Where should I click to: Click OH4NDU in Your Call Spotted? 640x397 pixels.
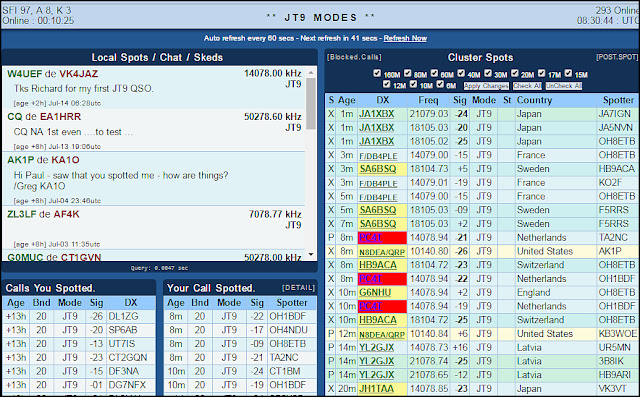(288, 330)
